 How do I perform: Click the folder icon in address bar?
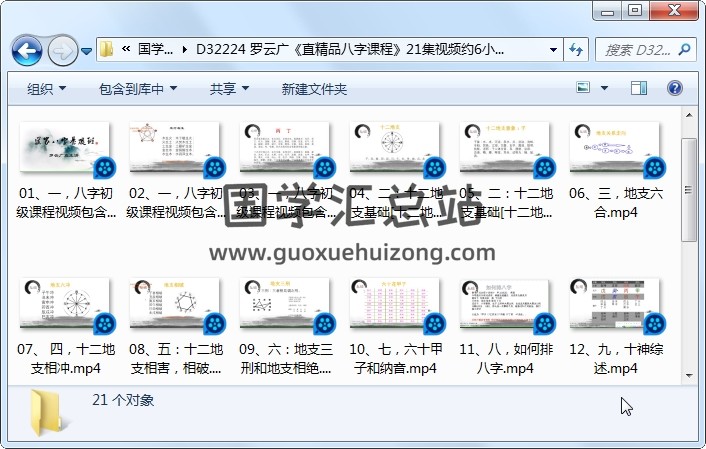106,49
